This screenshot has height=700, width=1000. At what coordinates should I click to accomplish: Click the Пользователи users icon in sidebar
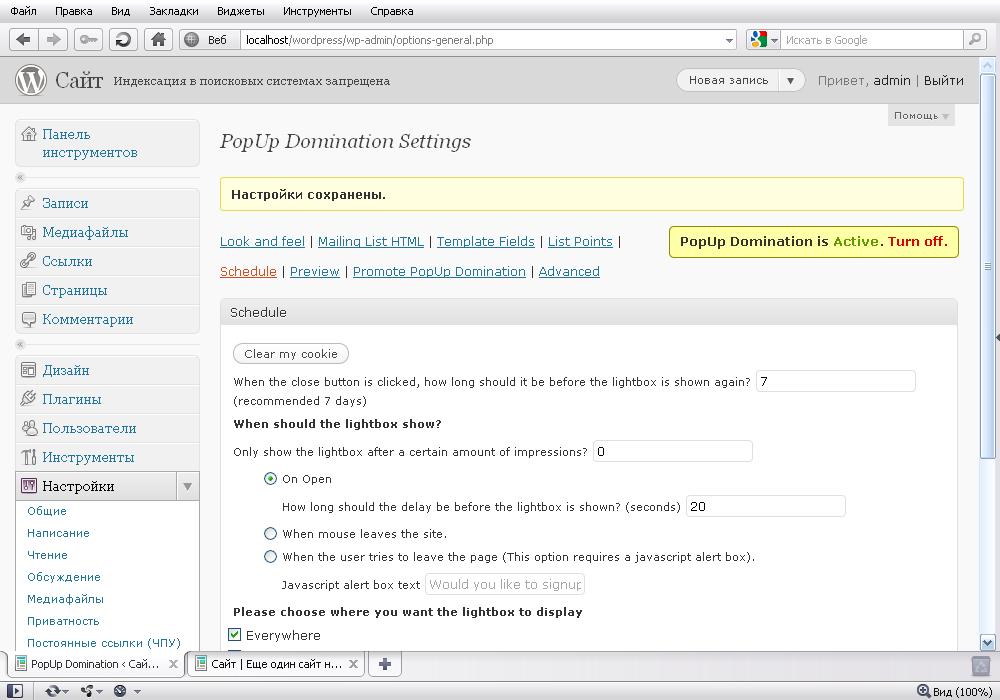29,428
